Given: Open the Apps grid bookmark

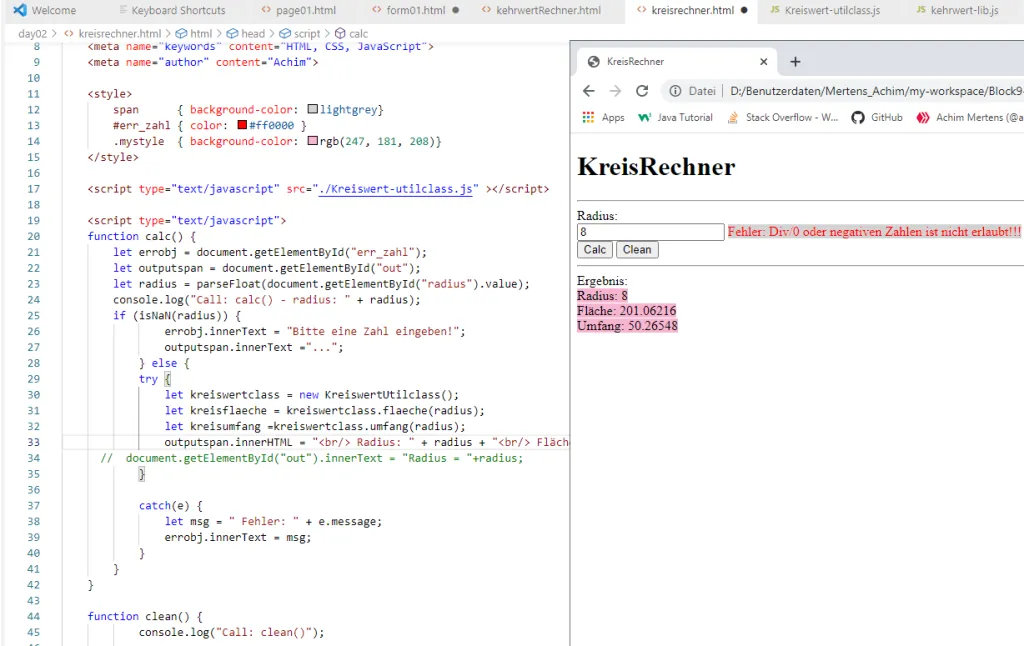Looking at the screenshot, I should tap(603, 118).
